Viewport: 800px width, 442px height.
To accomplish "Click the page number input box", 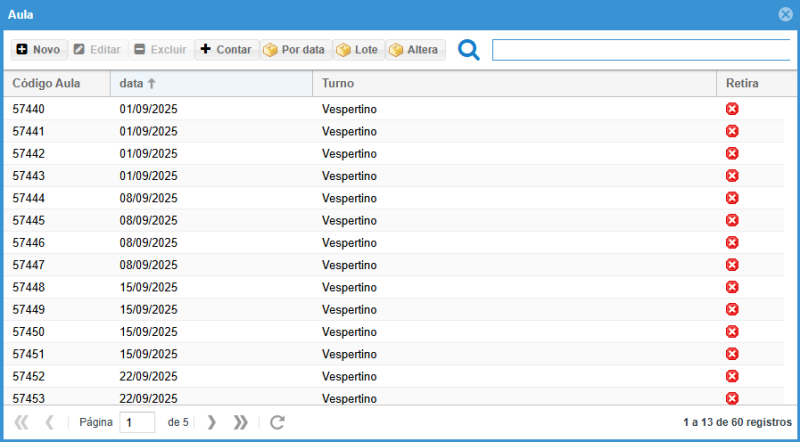I will (x=137, y=422).
